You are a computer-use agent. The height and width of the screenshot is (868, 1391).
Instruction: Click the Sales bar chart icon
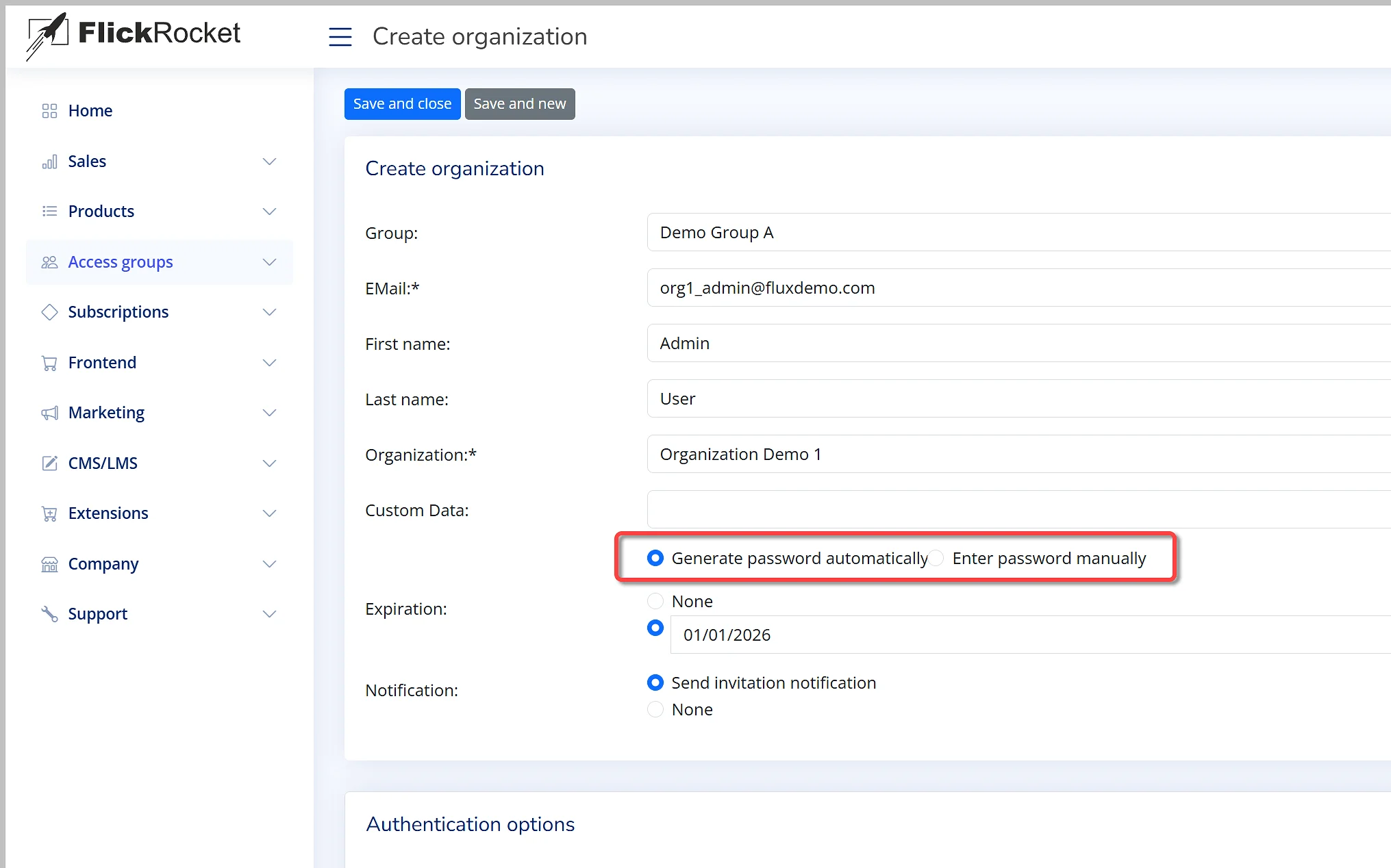(49, 162)
